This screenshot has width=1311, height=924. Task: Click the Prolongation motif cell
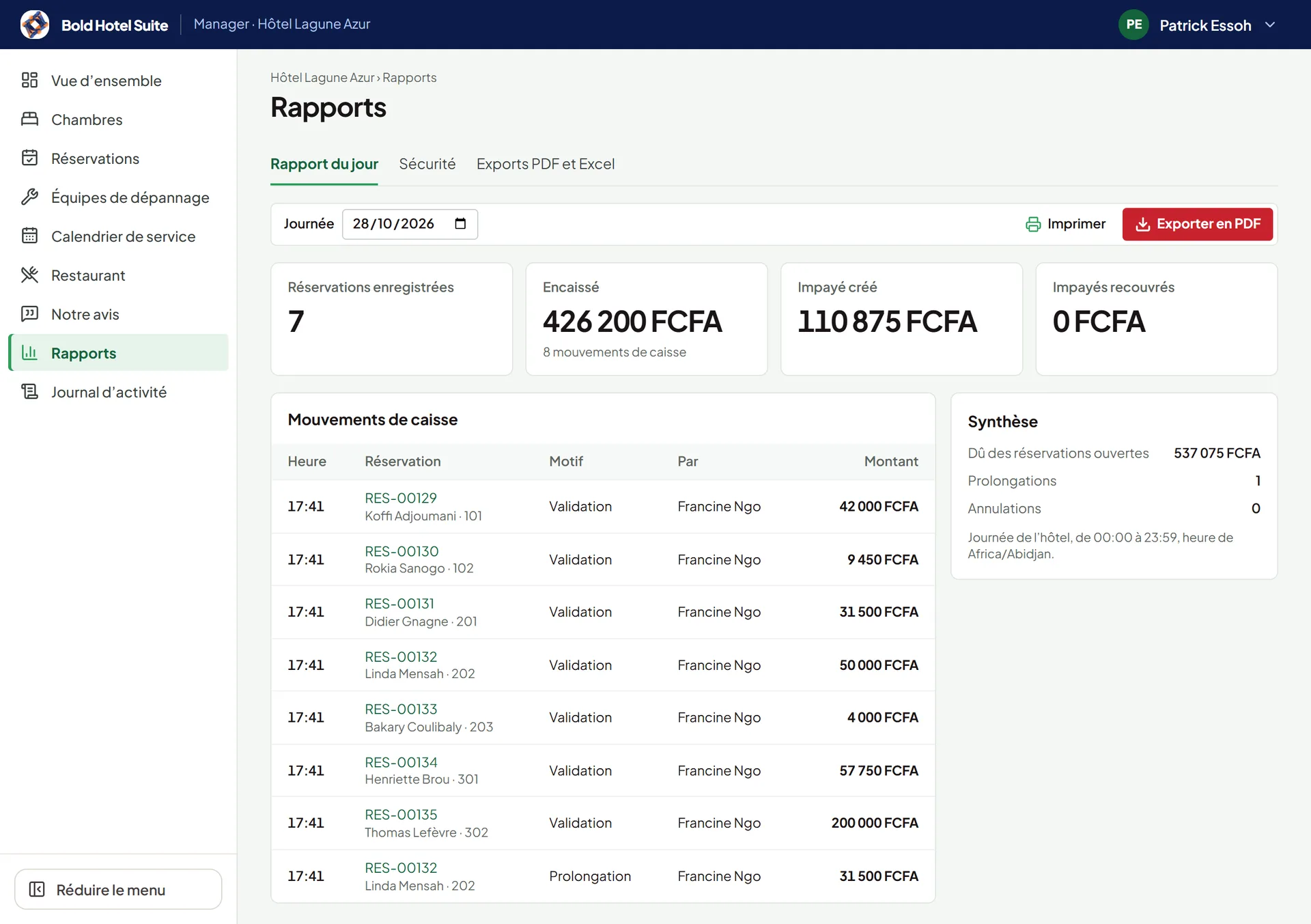(x=590, y=876)
